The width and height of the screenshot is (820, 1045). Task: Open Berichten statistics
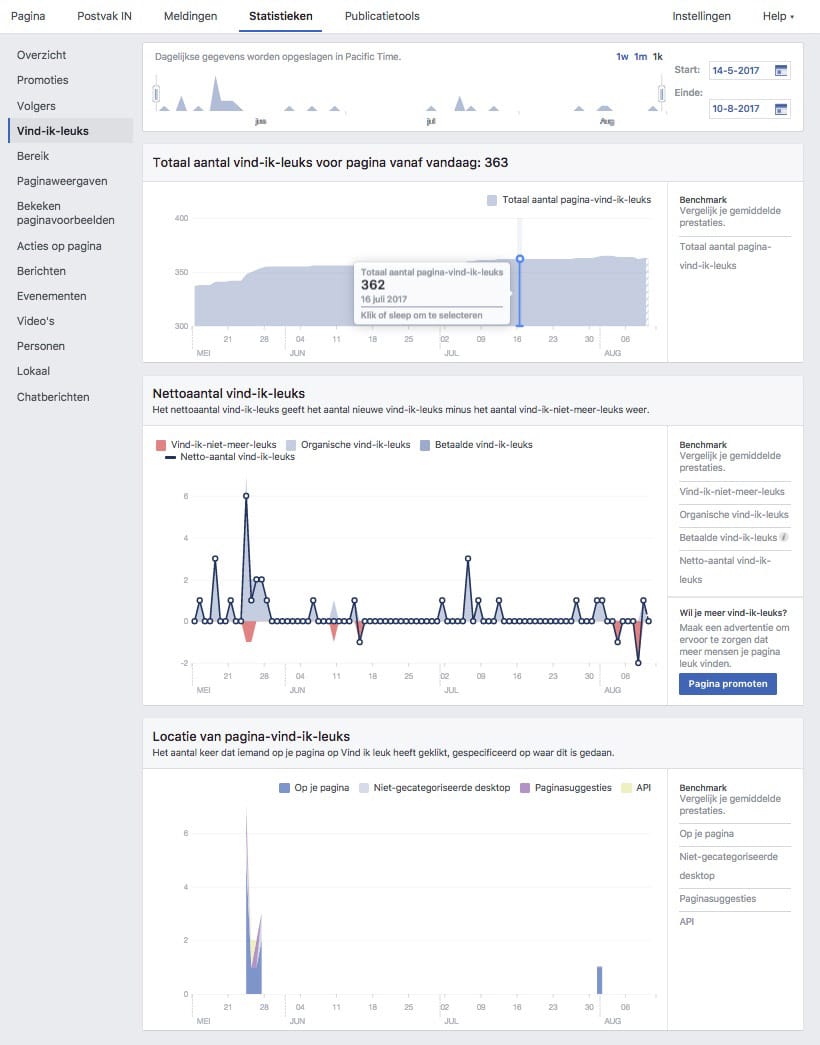coord(41,271)
